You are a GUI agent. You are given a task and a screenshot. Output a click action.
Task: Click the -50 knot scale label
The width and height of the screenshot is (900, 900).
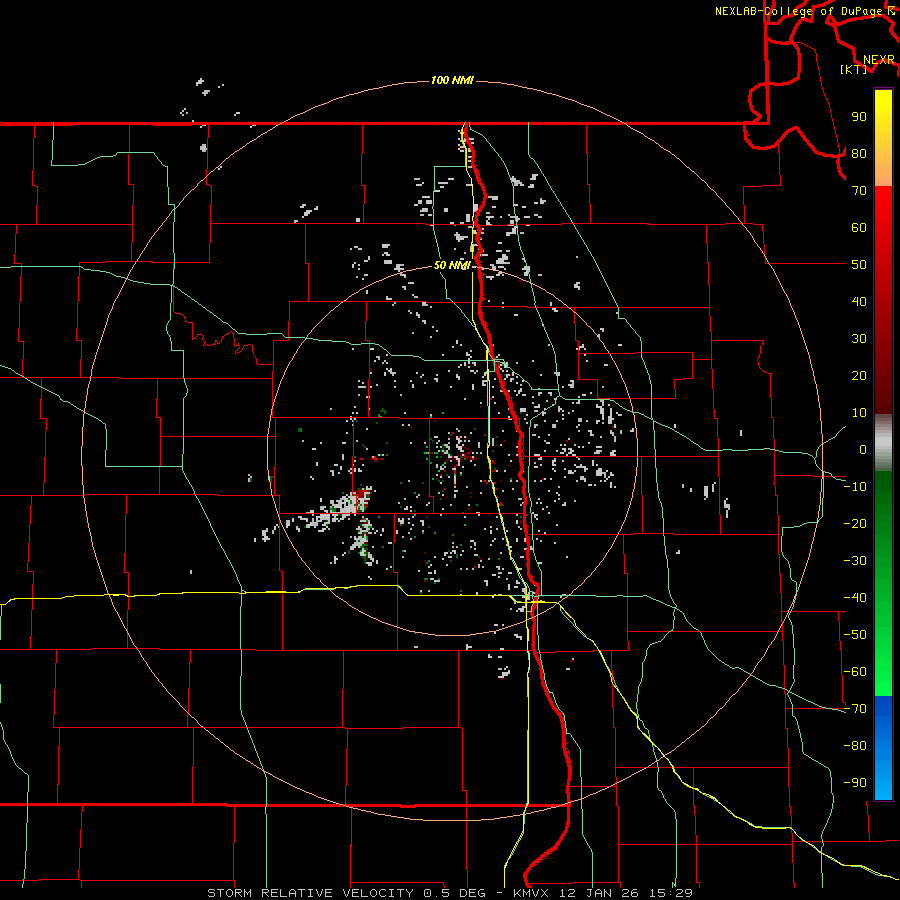[855, 635]
